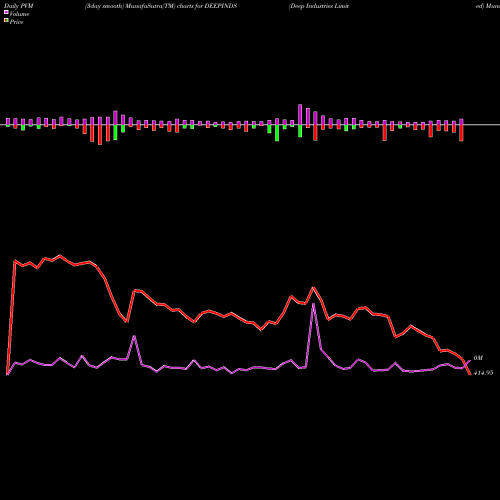This screenshot has width=500, height=500.
Task: Click the magenta Volume legend swatch
Action: (x=6, y=12)
